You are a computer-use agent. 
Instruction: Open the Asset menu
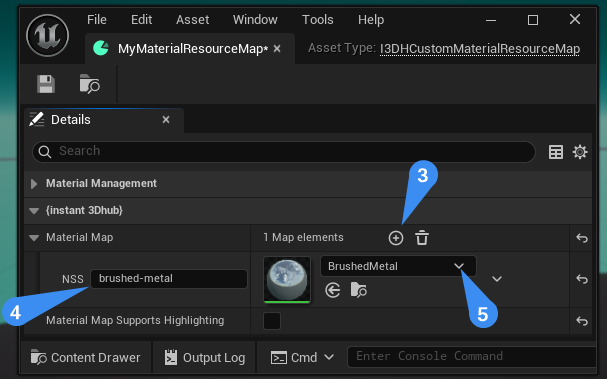(192, 19)
